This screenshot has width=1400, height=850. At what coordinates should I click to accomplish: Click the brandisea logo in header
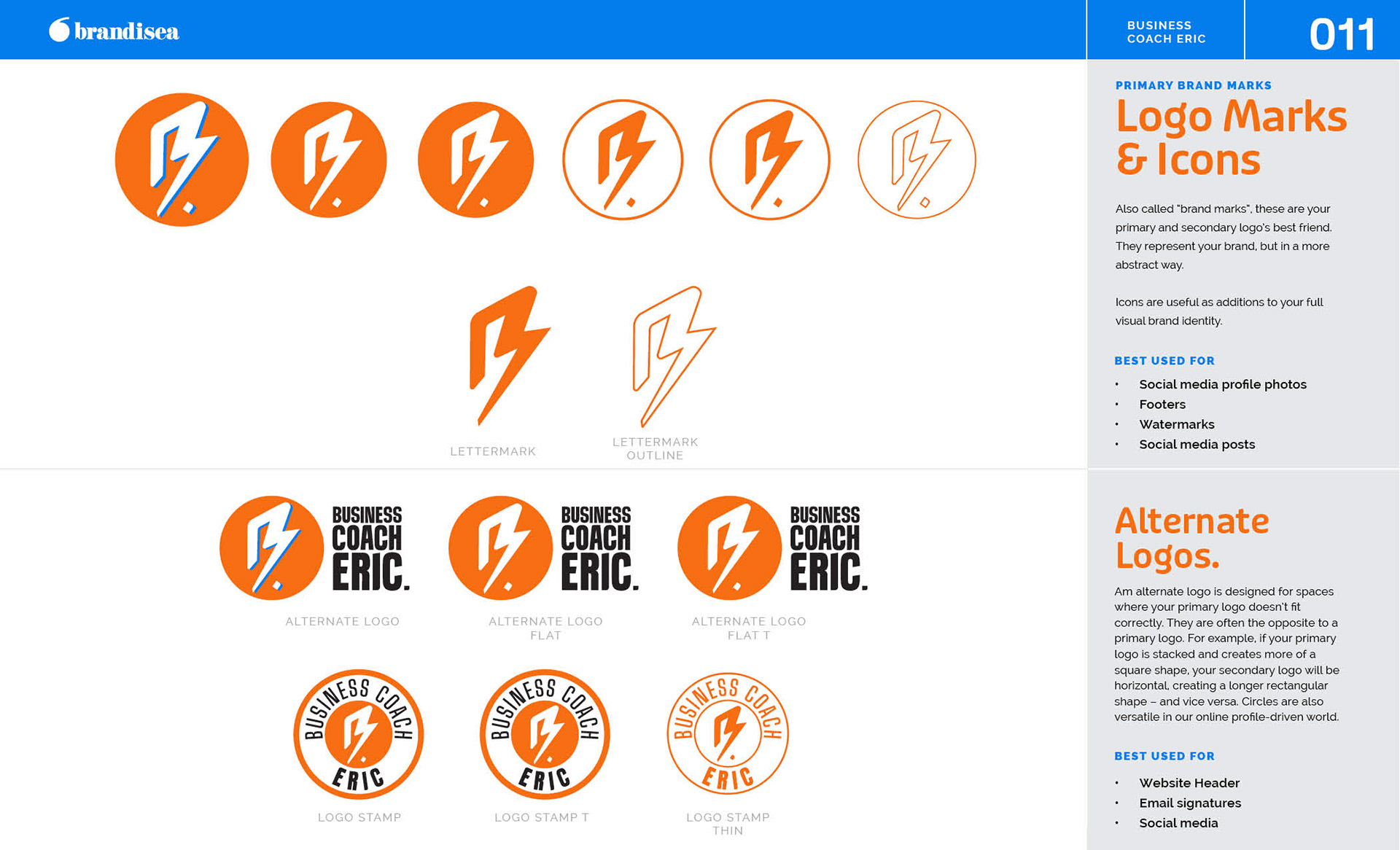click(114, 31)
